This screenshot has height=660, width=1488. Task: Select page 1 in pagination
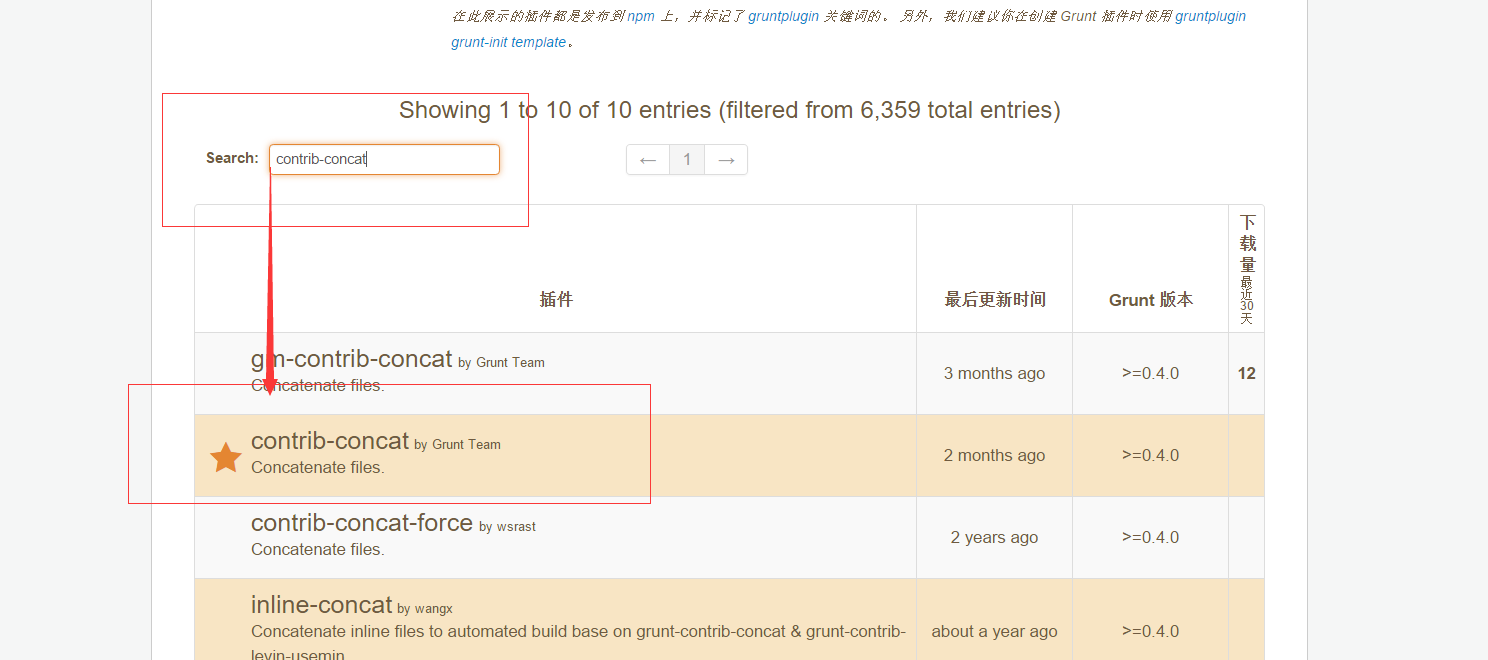(x=687, y=160)
